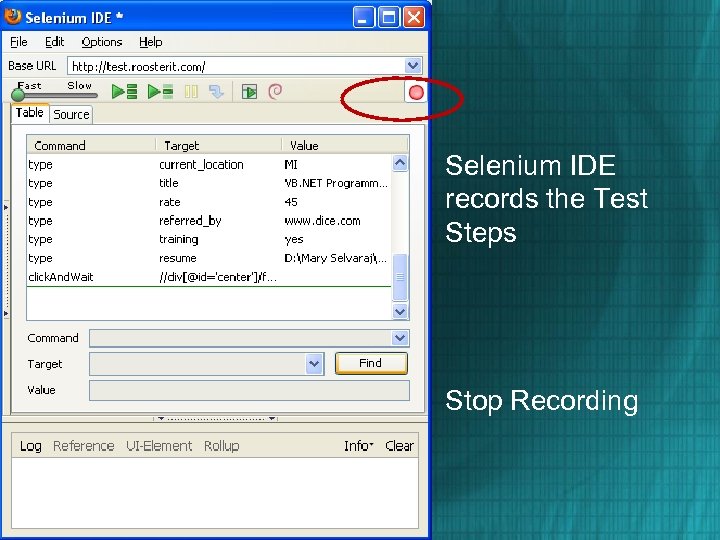This screenshot has height=540, width=720.
Task: Click the Value column header
Action: (344, 146)
